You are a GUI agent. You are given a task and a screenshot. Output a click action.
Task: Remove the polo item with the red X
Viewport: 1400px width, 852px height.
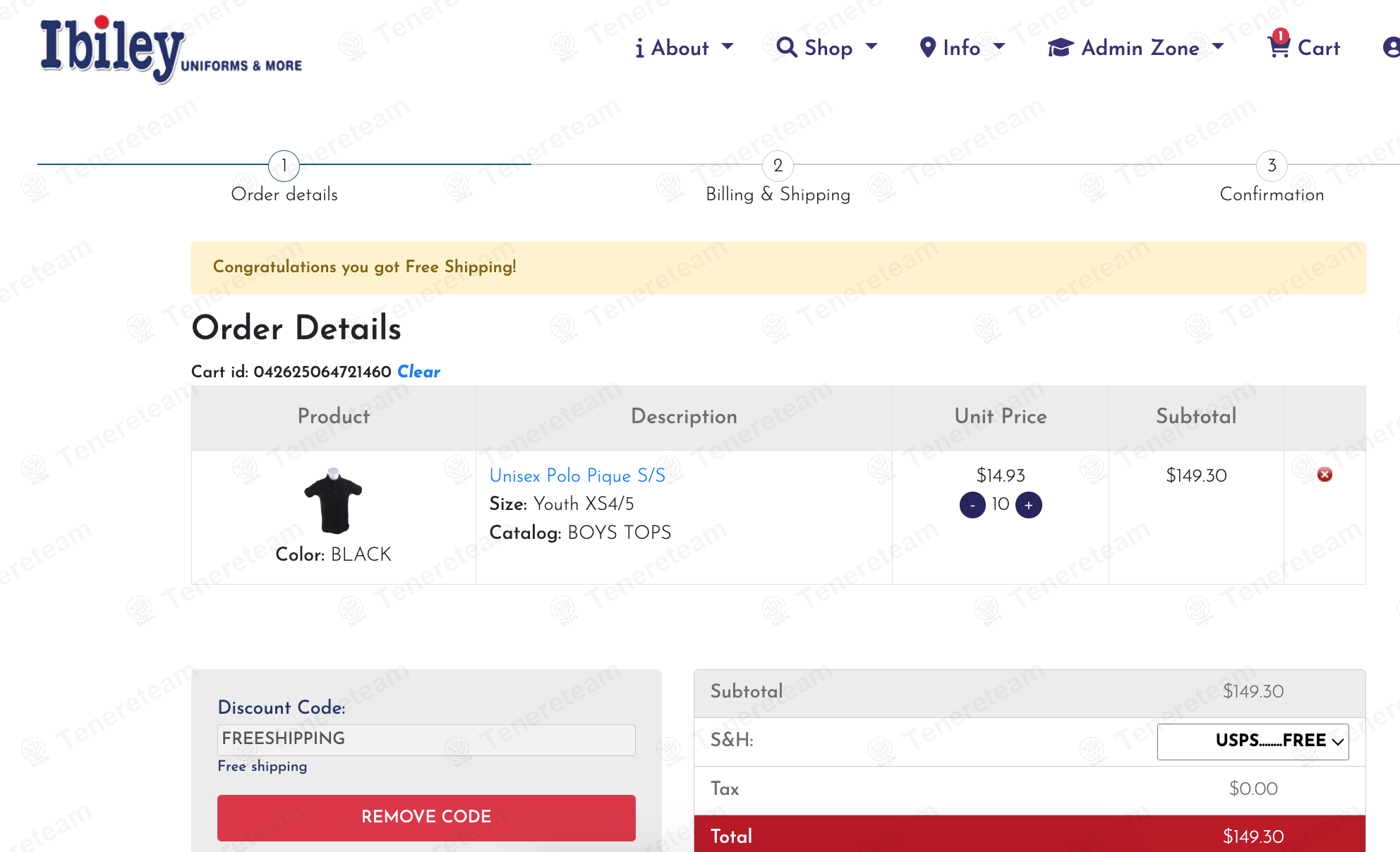pos(1325,475)
